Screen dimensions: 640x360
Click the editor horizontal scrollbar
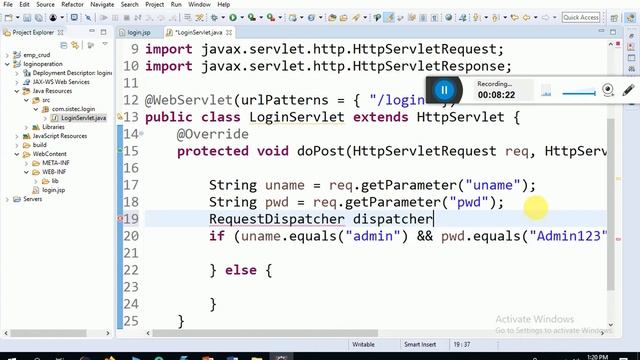265,333
